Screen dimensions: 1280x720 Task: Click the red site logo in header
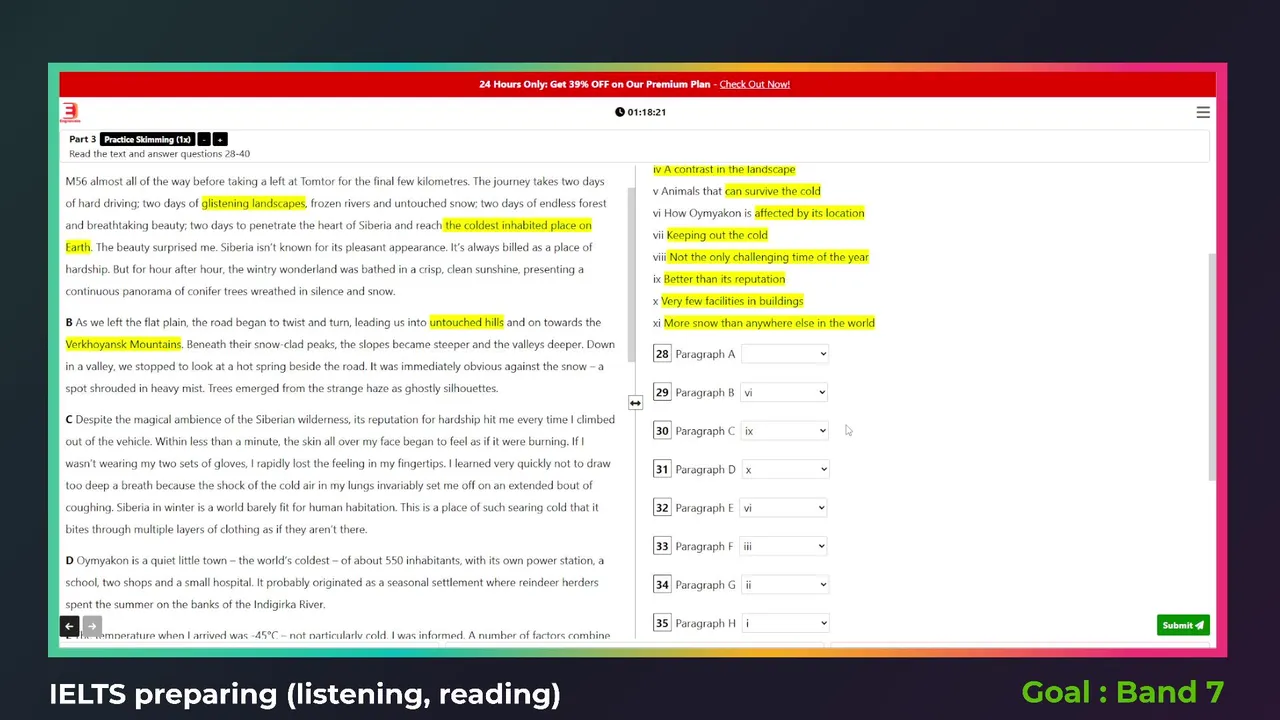(70, 112)
